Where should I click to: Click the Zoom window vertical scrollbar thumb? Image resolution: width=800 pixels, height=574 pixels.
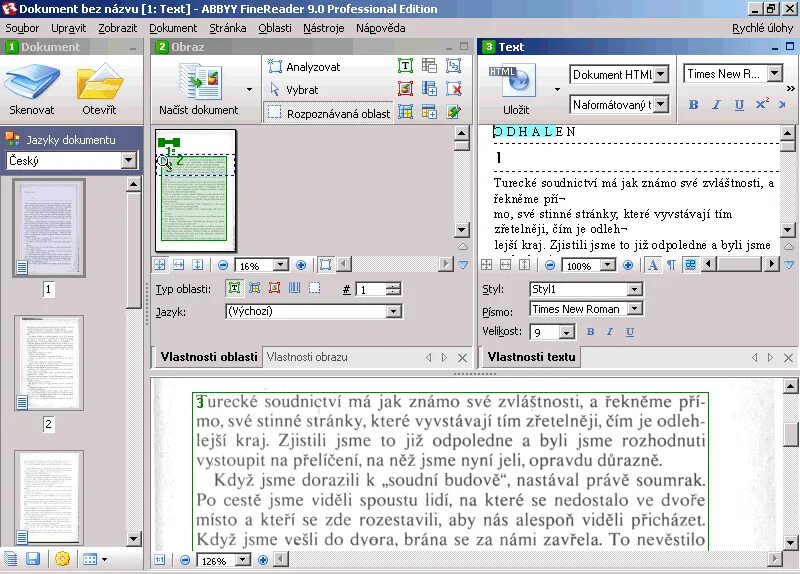(x=791, y=434)
